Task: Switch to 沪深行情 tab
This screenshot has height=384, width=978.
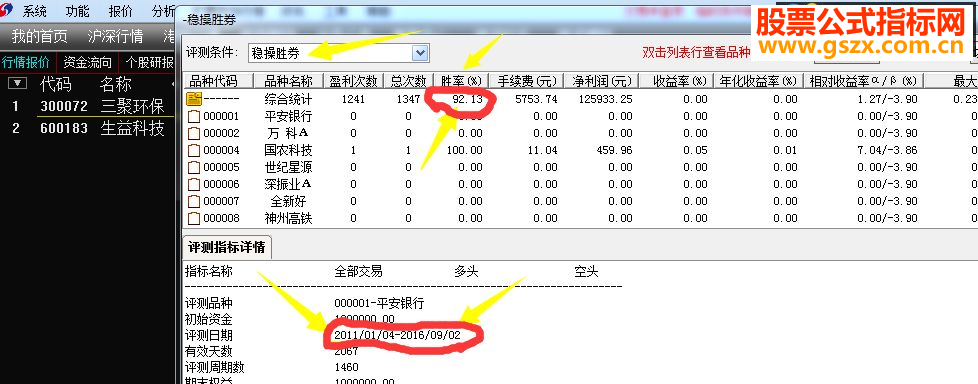Action: point(115,36)
